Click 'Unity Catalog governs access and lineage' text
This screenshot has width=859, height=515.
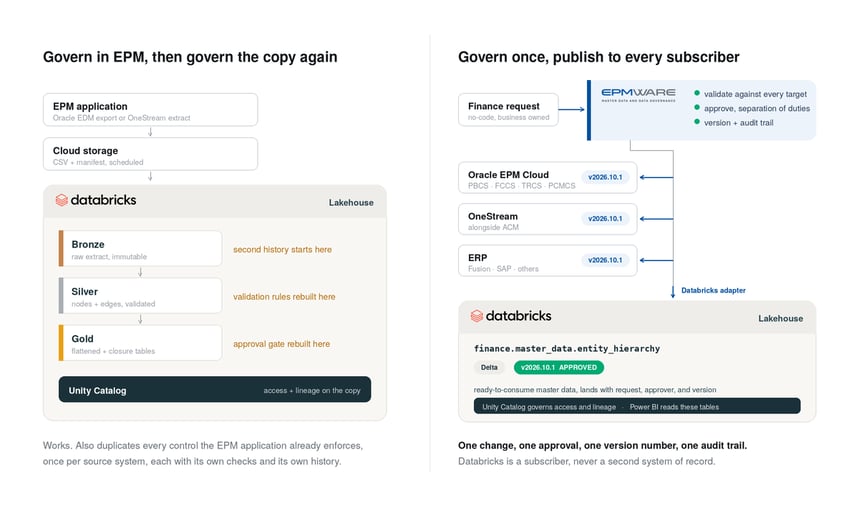tap(549, 407)
